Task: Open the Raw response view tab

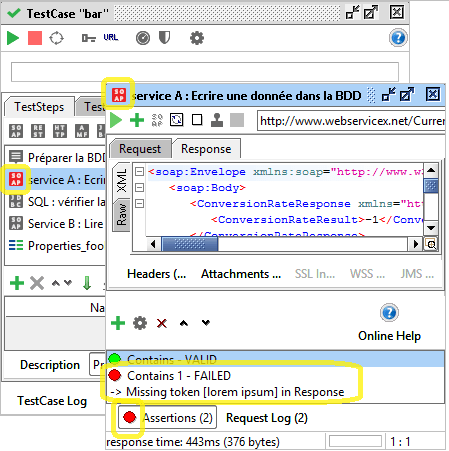Action: click(x=122, y=215)
